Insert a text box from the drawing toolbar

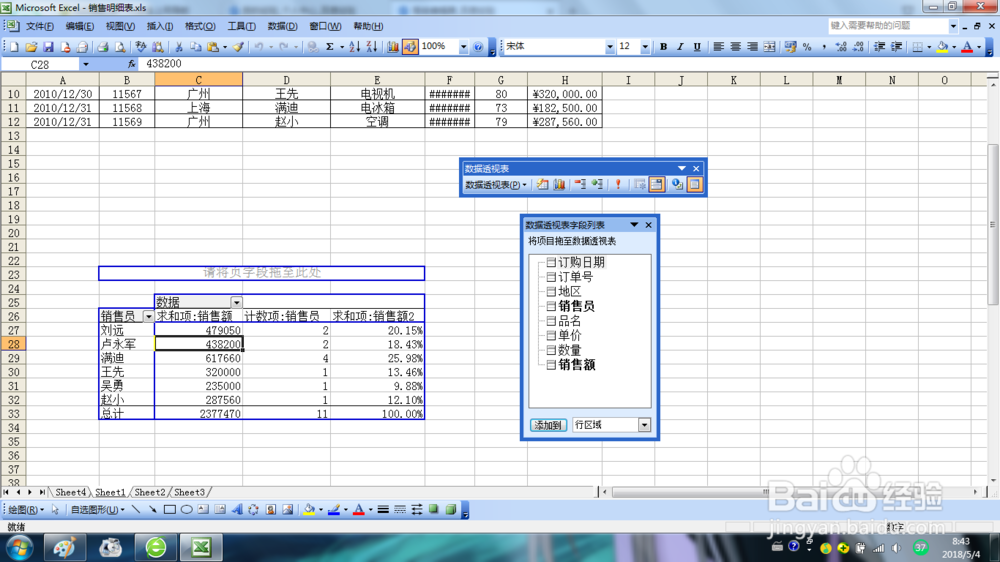point(203,510)
